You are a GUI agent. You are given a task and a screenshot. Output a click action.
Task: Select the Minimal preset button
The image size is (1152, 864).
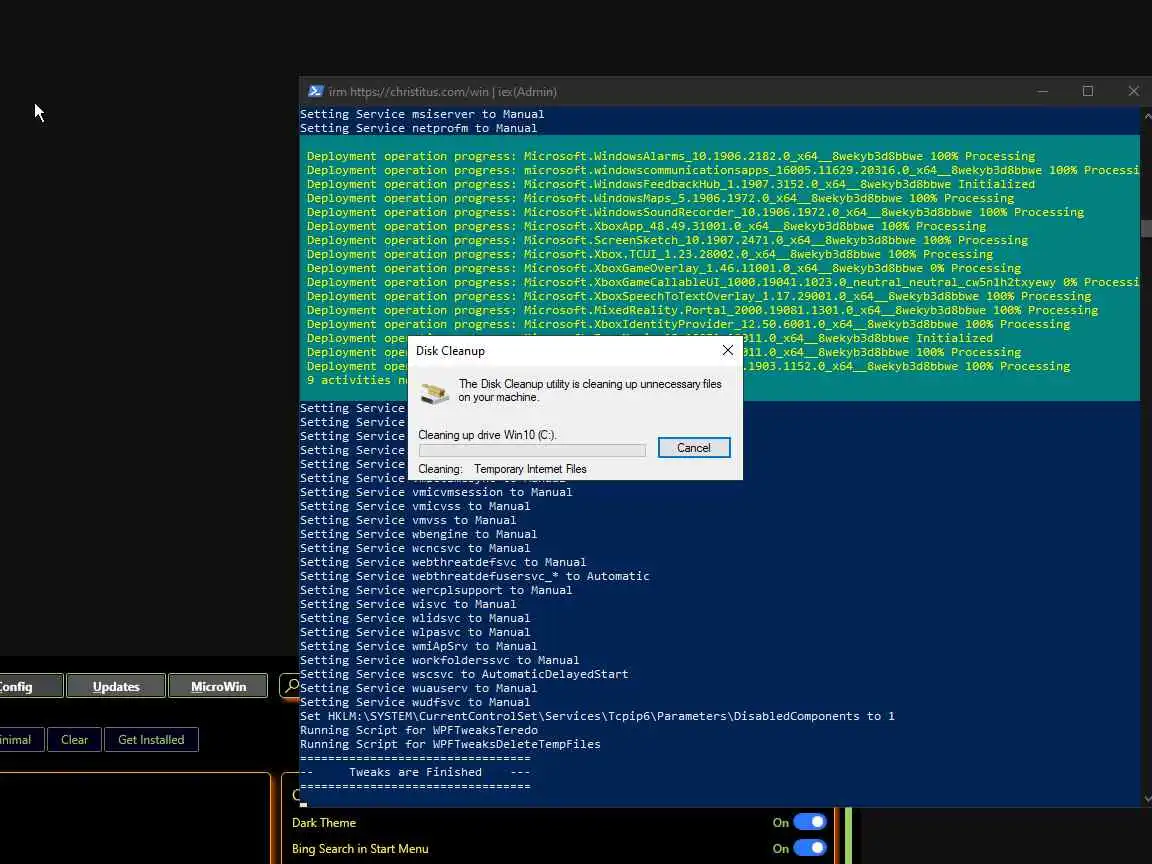point(21,739)
